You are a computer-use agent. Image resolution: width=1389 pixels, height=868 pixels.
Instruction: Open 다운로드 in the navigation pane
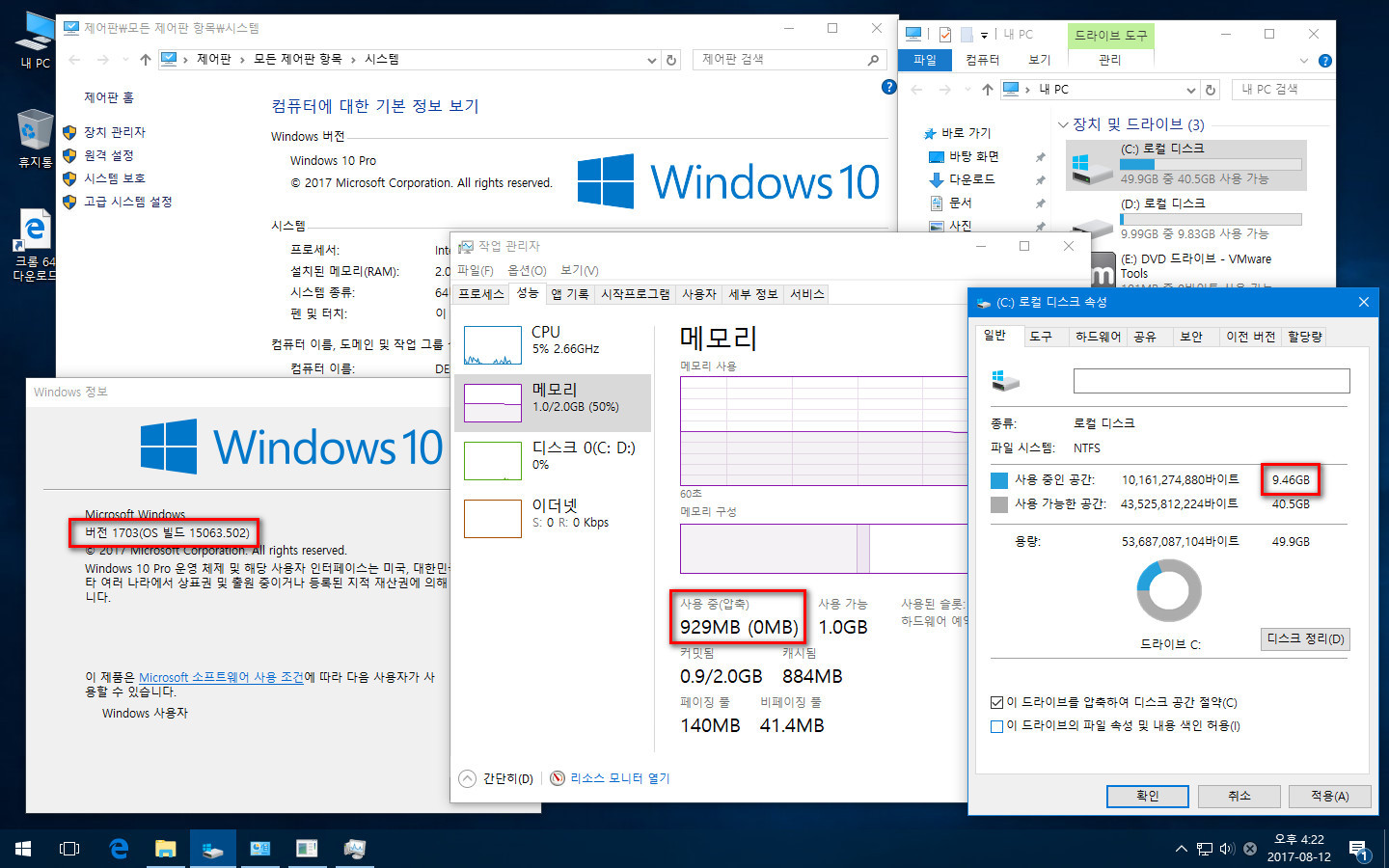coord(971,179)
